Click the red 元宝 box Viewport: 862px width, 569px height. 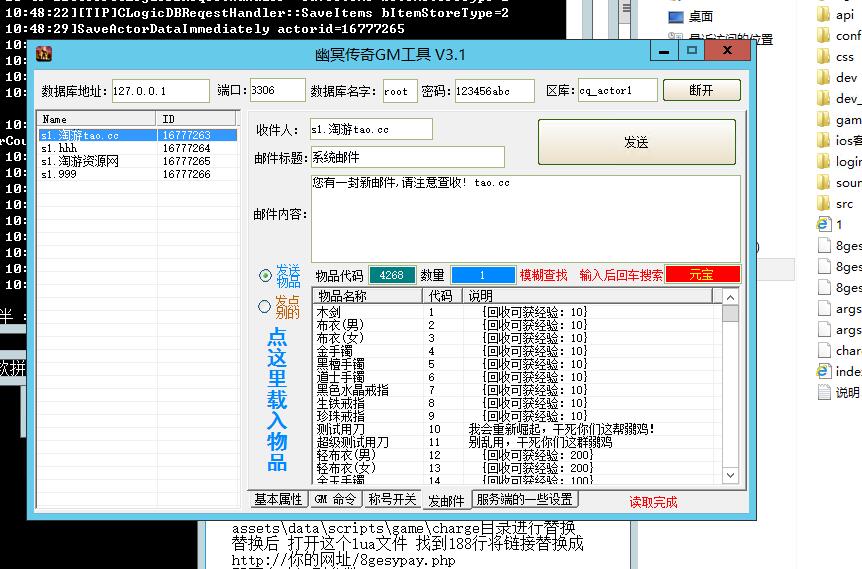702,275
